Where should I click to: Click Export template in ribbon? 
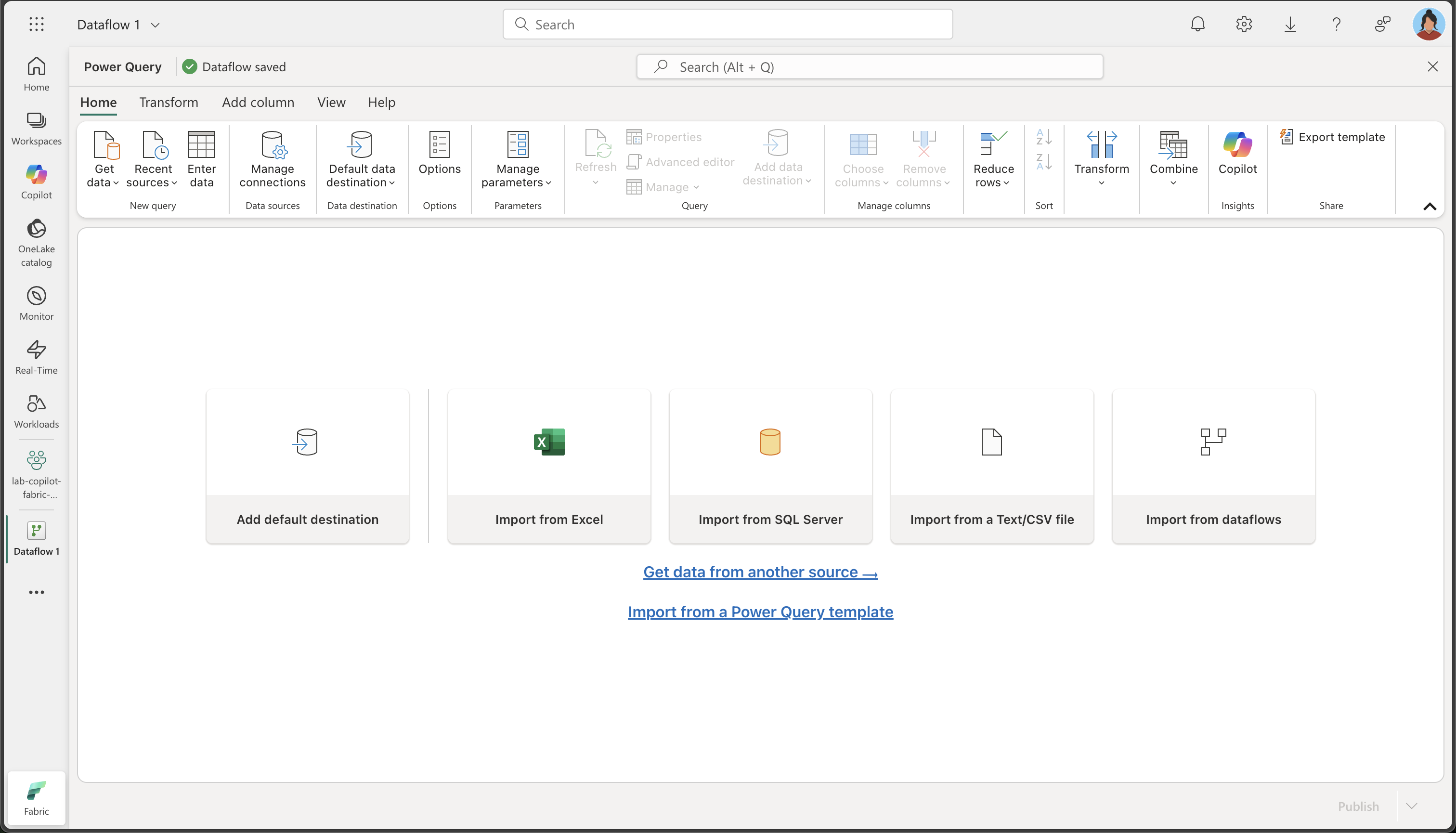coord(1332,137)
